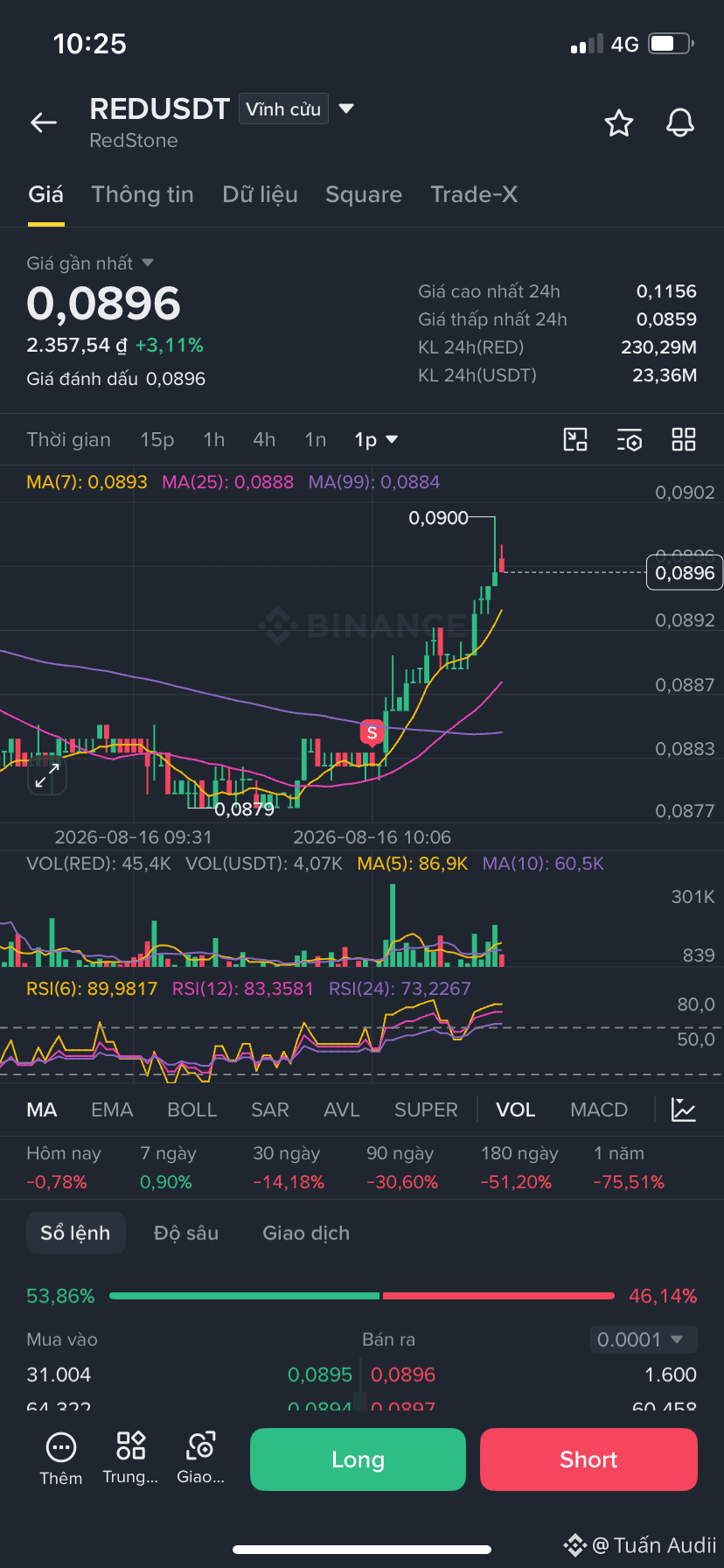Select Thời gian line chart

(69, 439)
